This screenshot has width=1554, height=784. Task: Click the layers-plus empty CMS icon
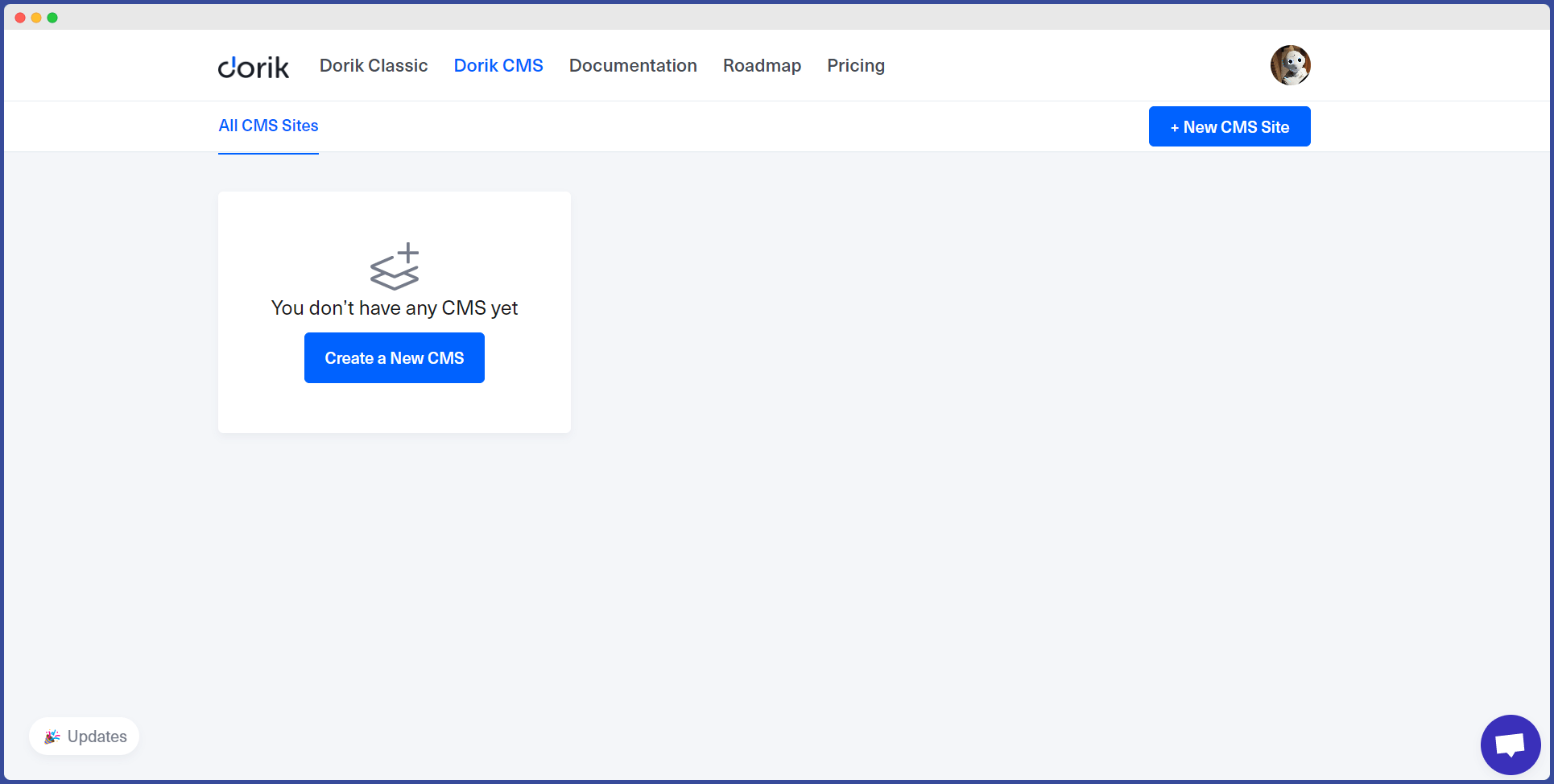pyautogui.click(x=395, y=266)
